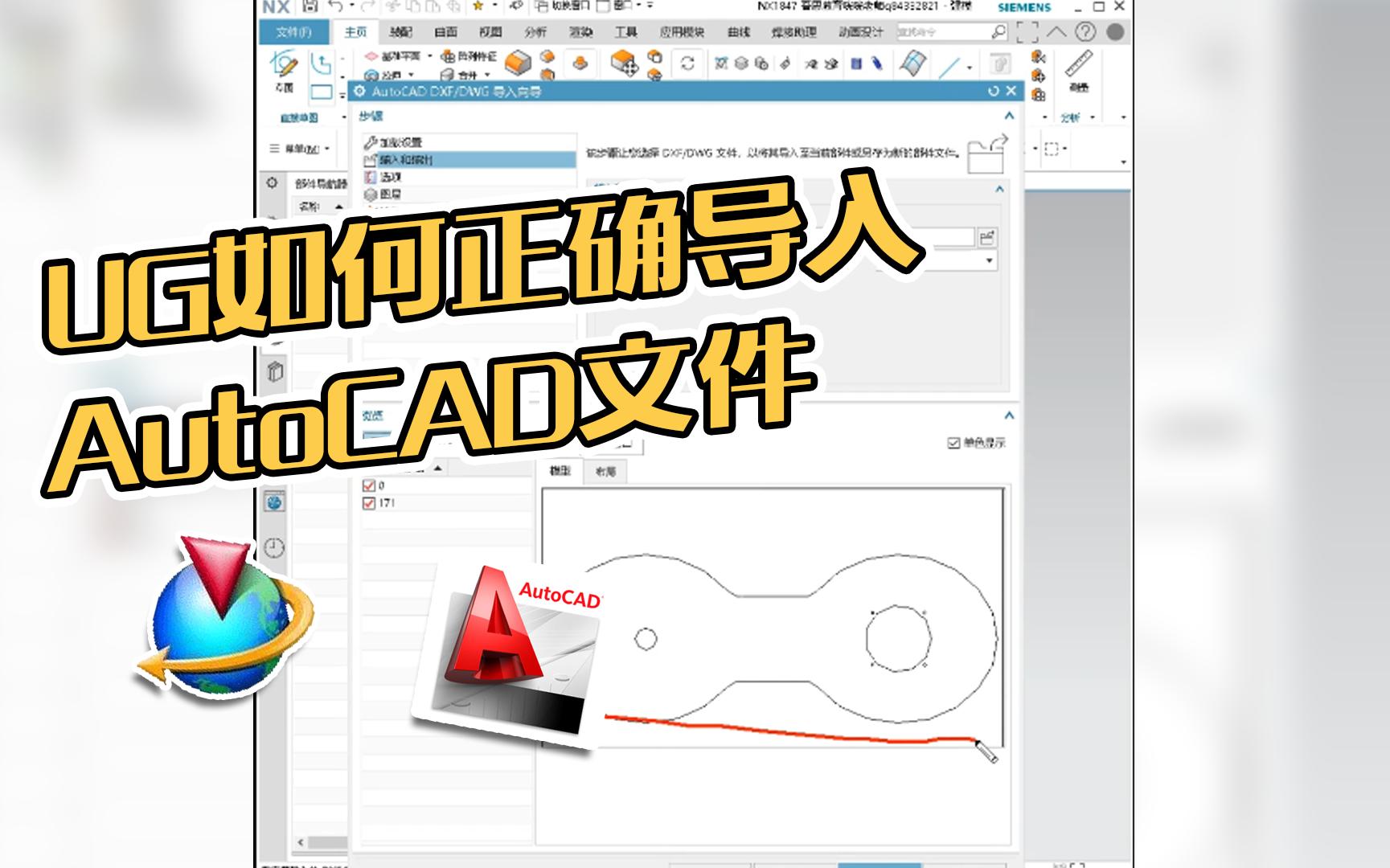Toggle the monochrome display checkbox
The width and height of the screenshot is (1390, 868).
pos(953,443)
